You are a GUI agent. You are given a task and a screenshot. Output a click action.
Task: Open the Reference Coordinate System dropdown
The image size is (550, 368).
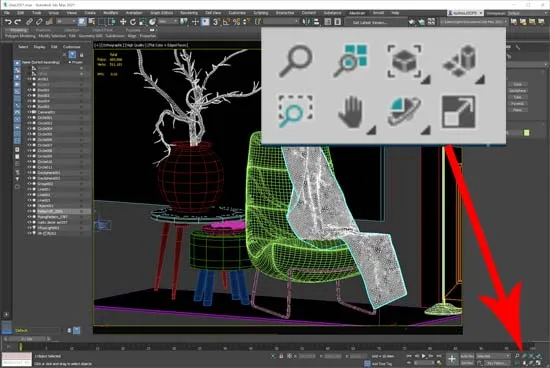(x=168, y=22)
